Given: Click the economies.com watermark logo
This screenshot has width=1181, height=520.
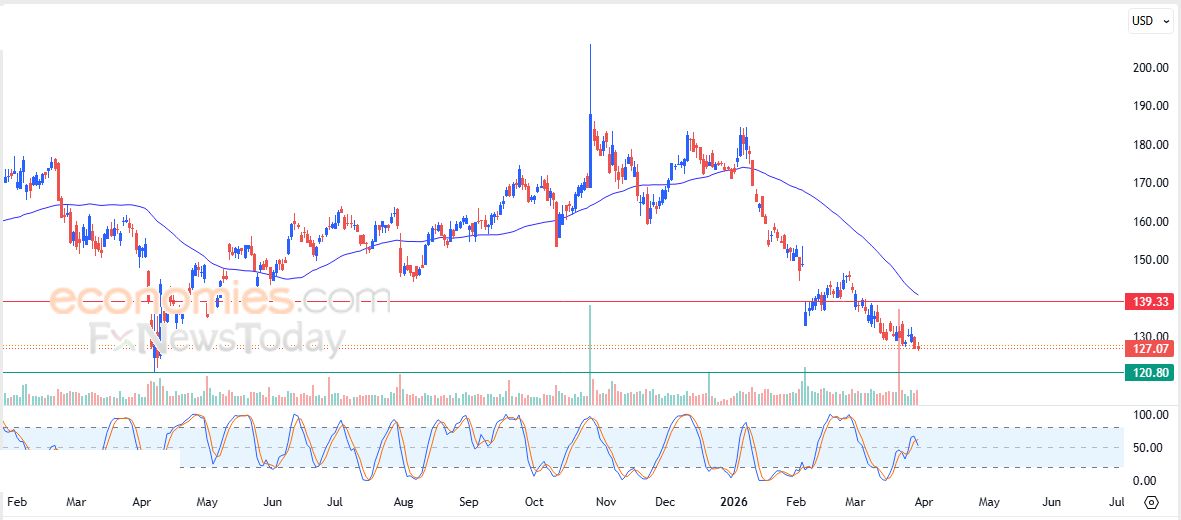Looking at the screenshot, I should tap(219, 299).
